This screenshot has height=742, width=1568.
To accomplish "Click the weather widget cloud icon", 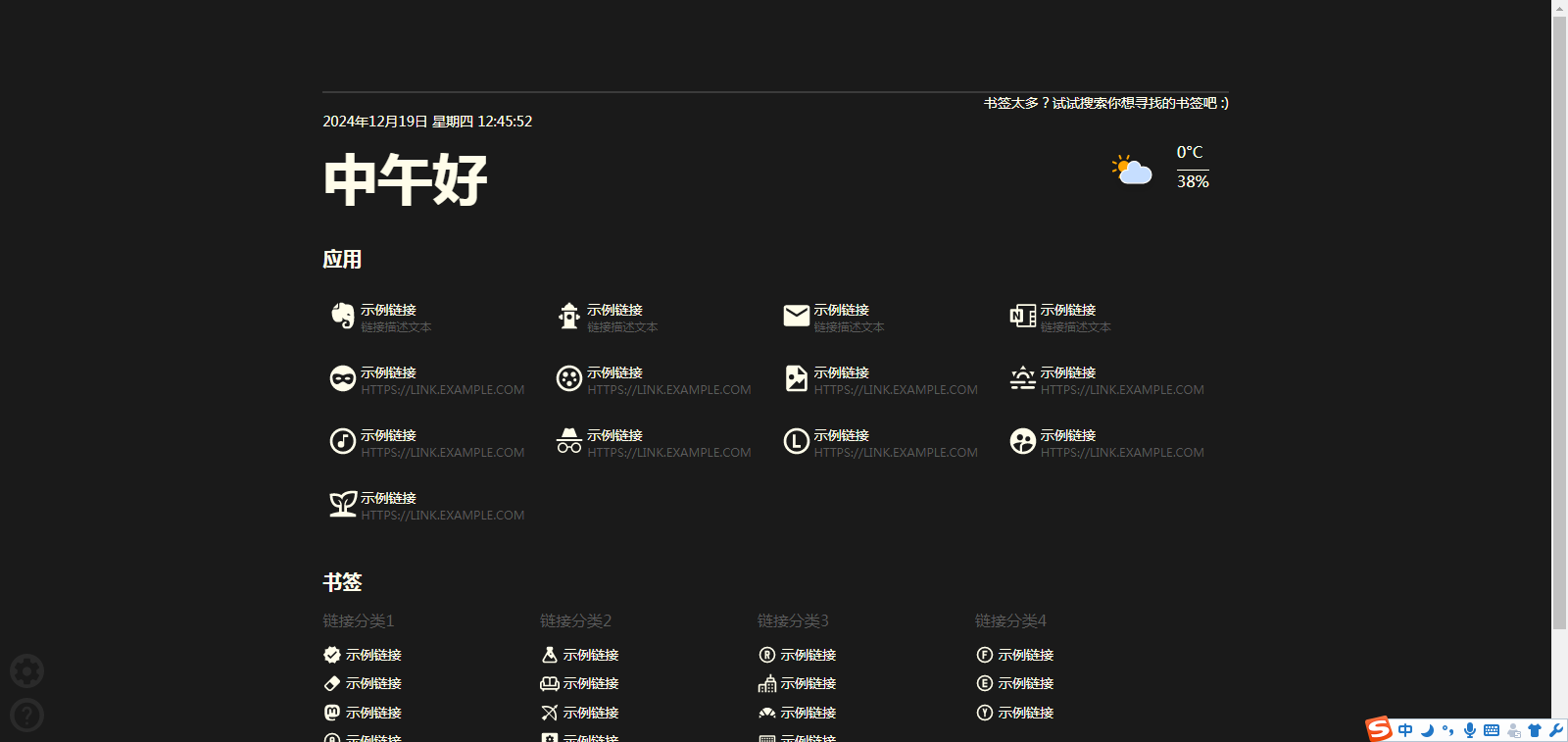I will tap(1132, 169).
